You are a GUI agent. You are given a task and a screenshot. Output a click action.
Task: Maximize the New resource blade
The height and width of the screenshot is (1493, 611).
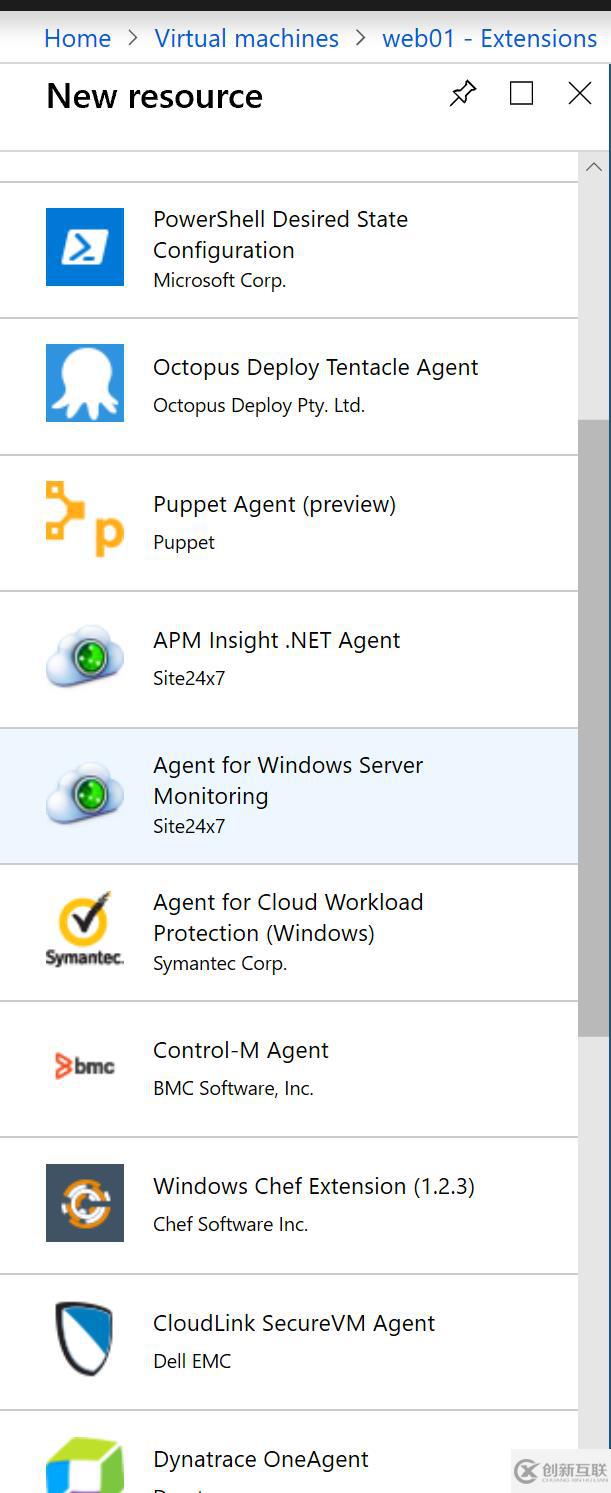[521, 93]
